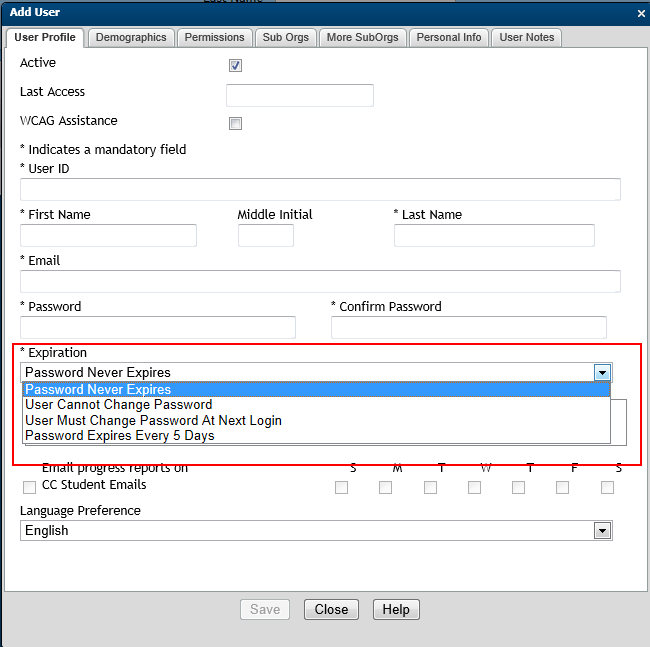Image resolution: width=650 pixels, height=647 pixels.
Task: Click the Confirm Password field
Action: click(x=468, y=327)
